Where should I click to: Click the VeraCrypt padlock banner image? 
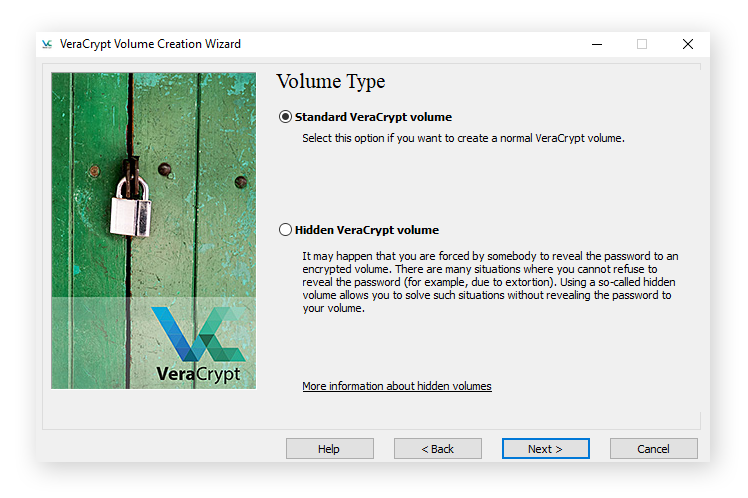pos(154,231)
